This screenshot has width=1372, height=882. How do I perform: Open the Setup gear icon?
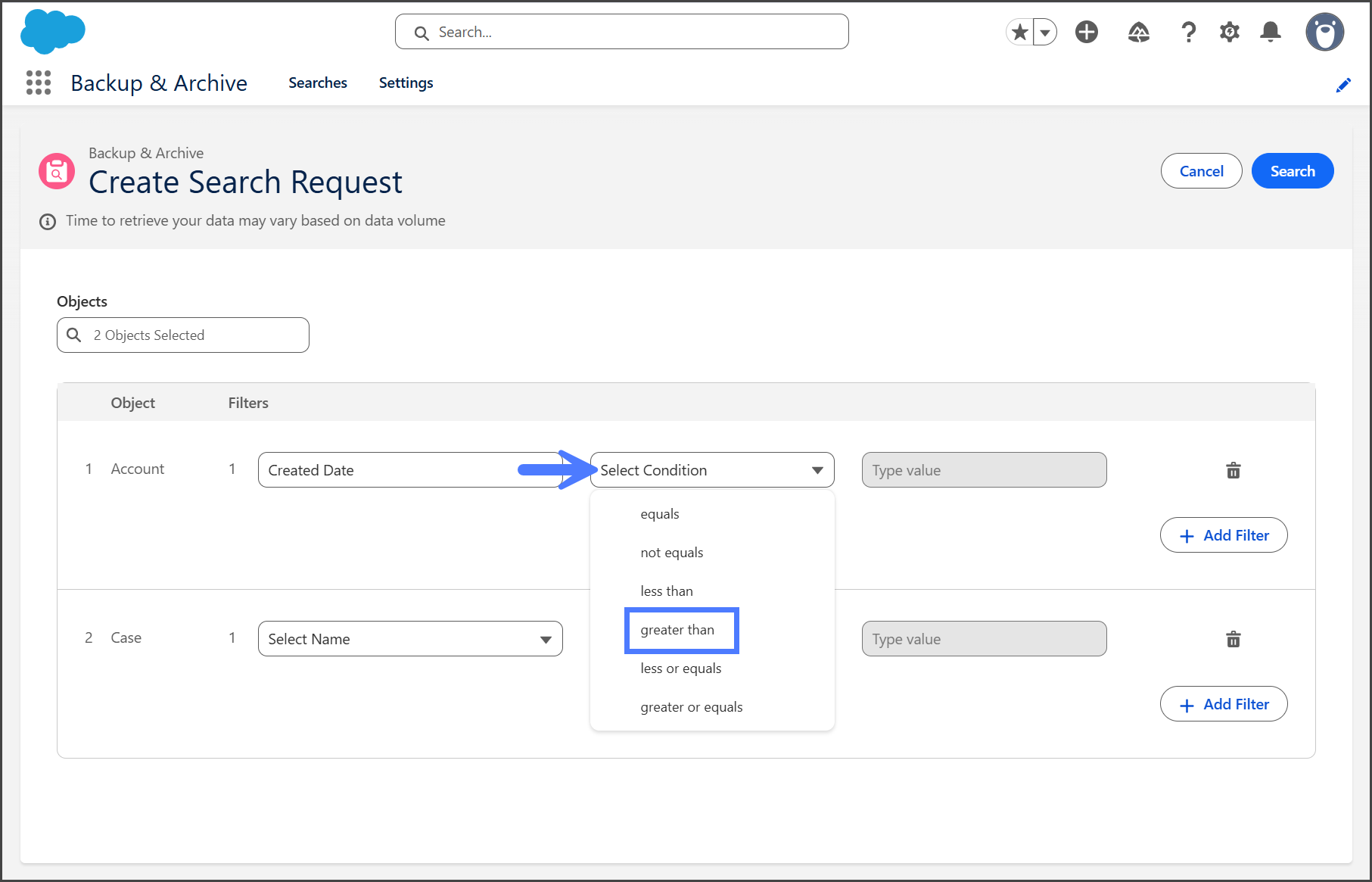[1229, 32]
